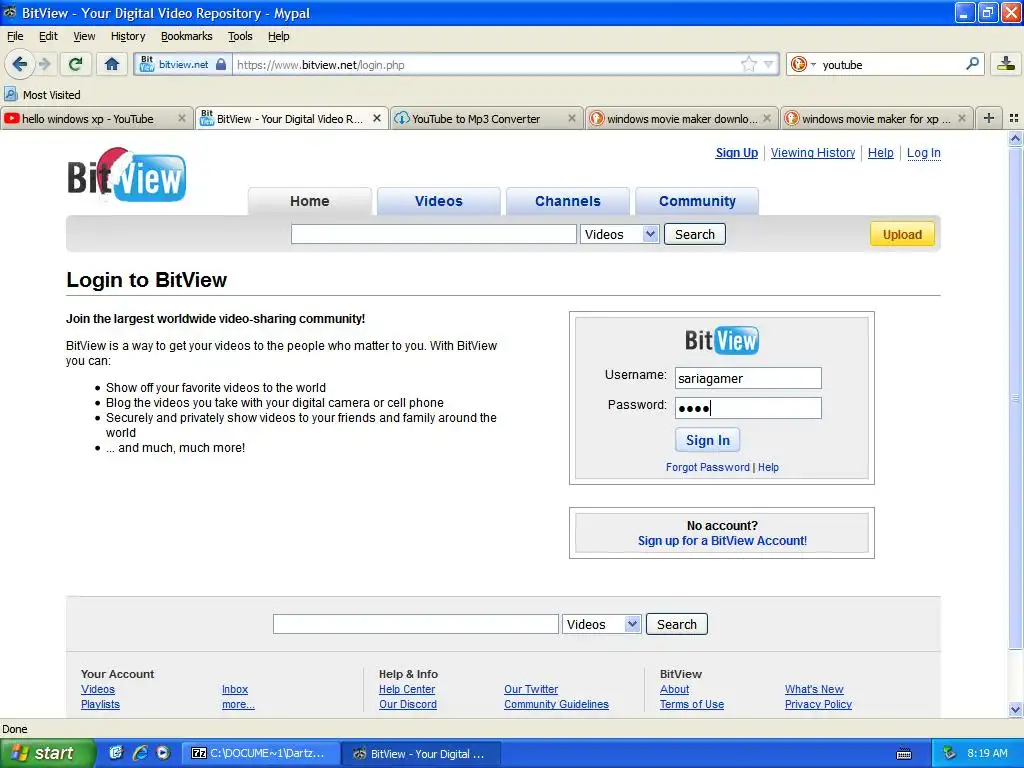Click the Windows Media Player quick launch icon
This screenshot has height=768, width=1024.
tap(163, 753)
